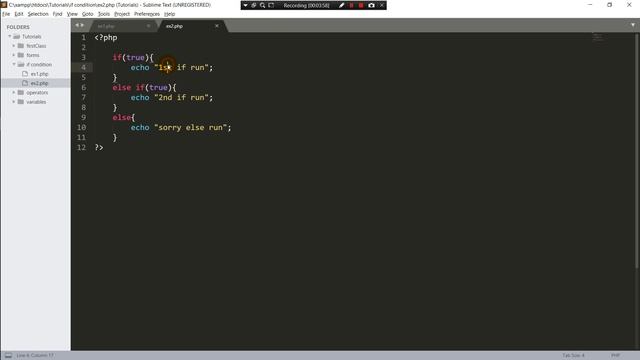Open ex1.php from the sidebar
This screenshot has width=640, height=360.
[x=40, y=74]
